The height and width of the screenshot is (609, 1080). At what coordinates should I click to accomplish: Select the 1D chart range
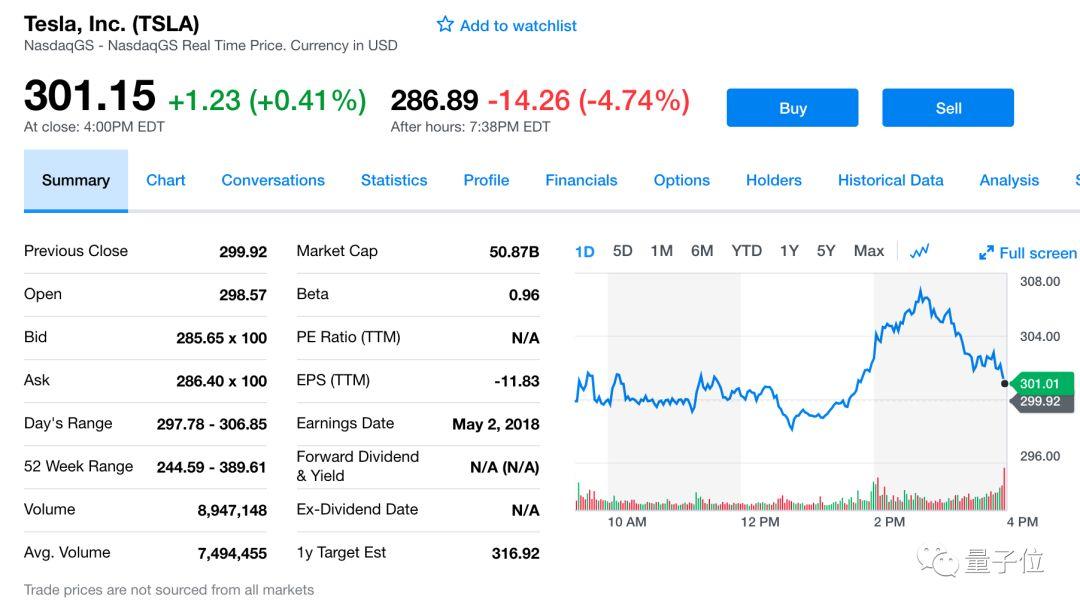(585, 252)
